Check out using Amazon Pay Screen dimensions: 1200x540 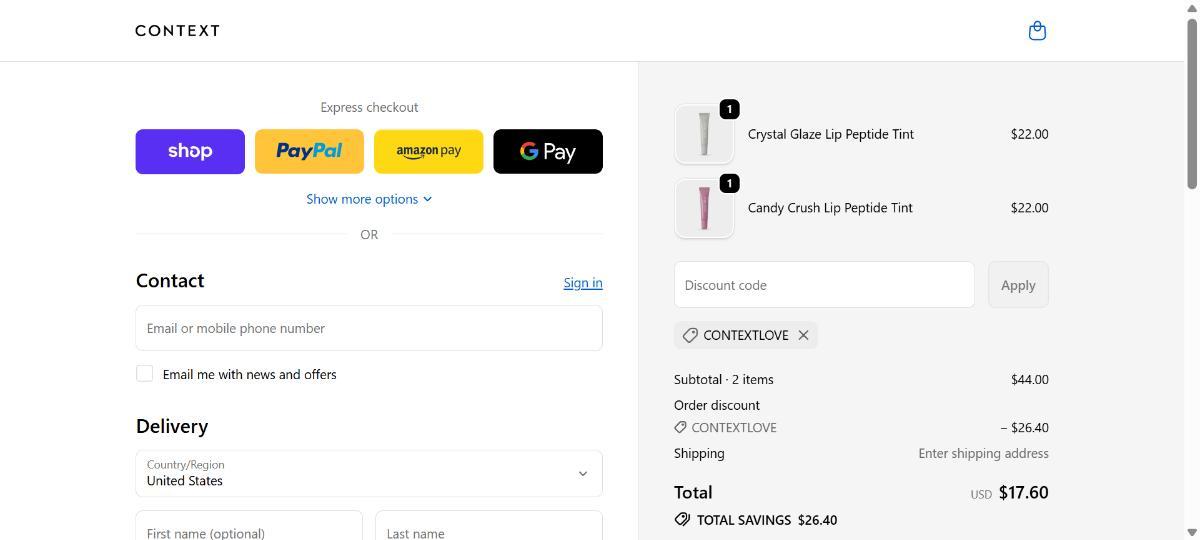point(428,151)
